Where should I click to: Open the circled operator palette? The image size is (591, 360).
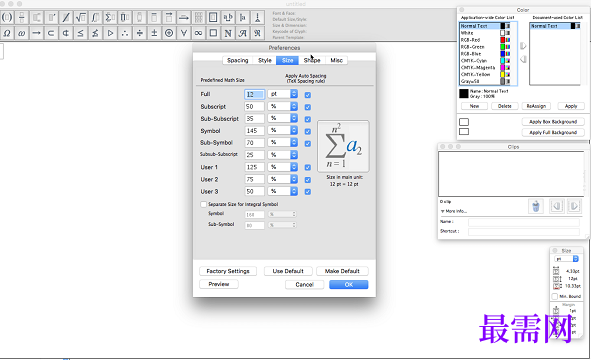point(169,33)
